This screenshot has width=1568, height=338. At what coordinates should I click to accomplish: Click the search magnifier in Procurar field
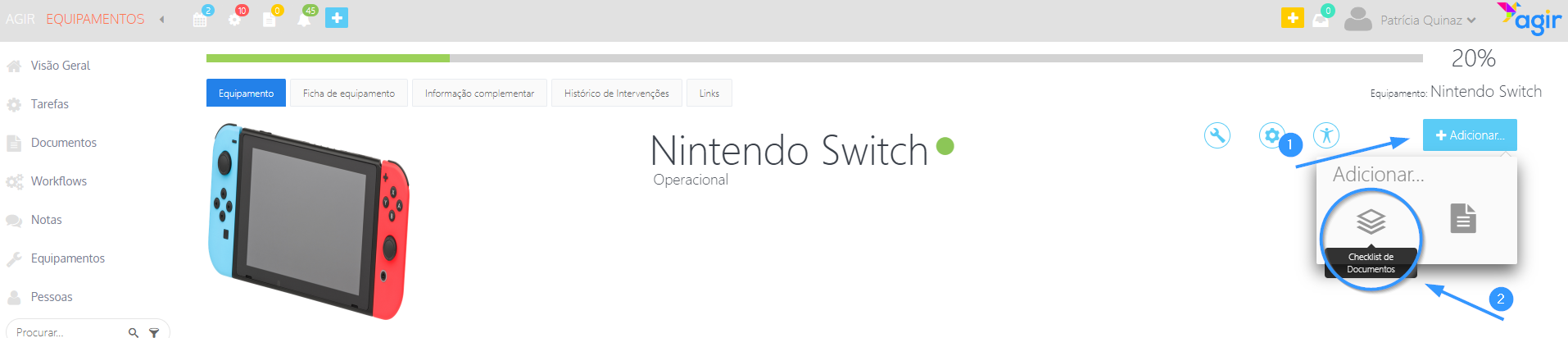134,332
